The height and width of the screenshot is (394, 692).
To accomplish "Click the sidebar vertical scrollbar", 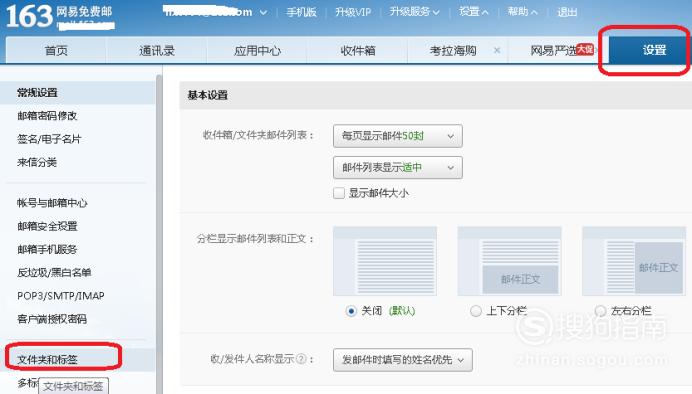I will (x=159, y=234).
